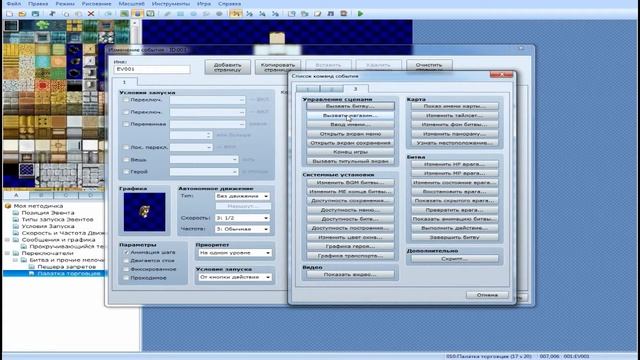
Task: Click the open project folder icon
Action: point(22,13)
